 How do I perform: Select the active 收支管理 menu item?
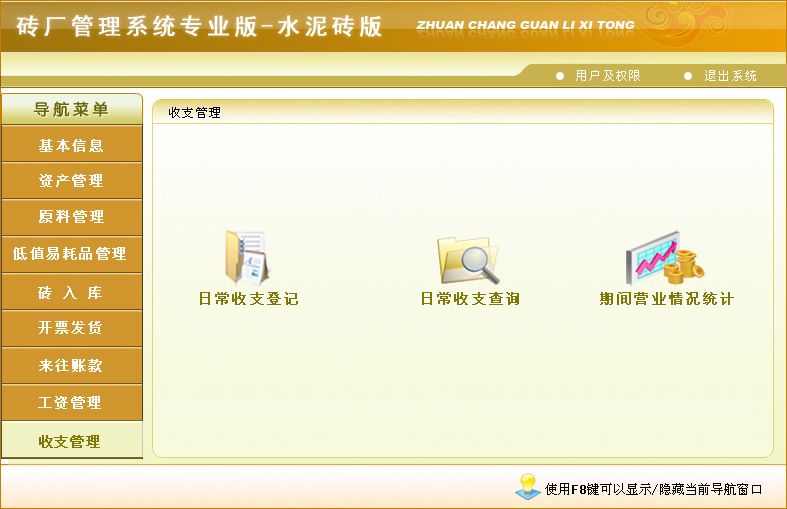point(72,440)
